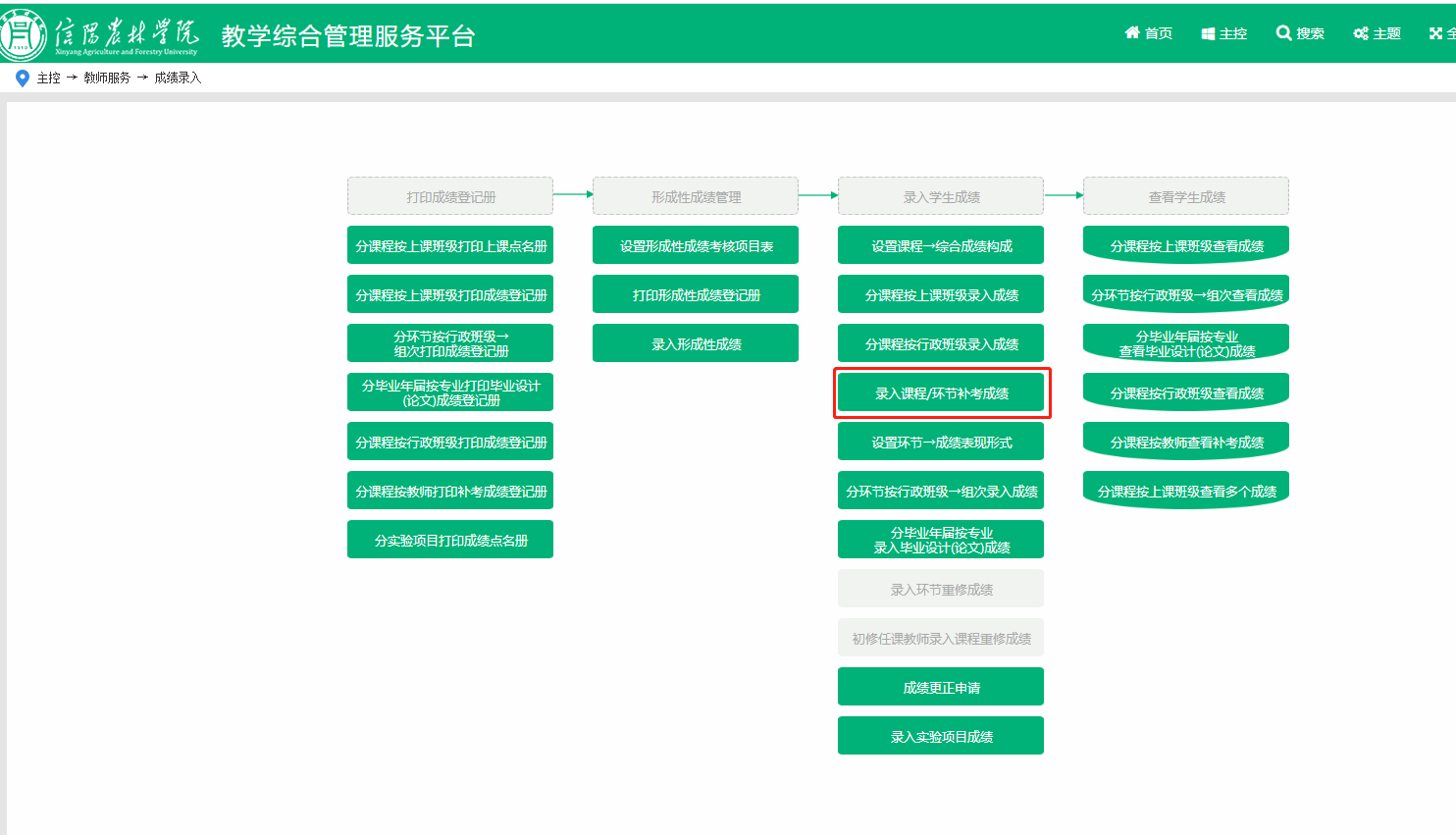Click the 主题 theme gears icon
1456x835 pixels.
(x=1361, y=33)
